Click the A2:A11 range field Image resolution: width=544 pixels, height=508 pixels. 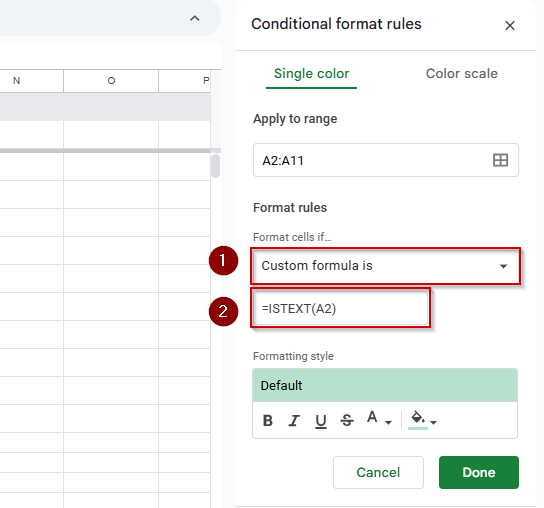click(x=386, y=160)
